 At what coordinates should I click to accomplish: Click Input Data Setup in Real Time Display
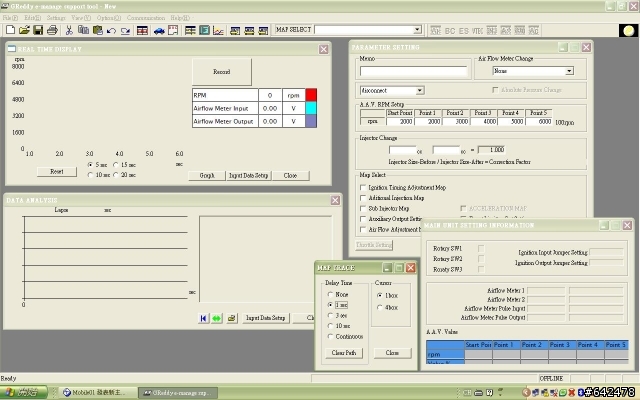[x=248, y=176]
